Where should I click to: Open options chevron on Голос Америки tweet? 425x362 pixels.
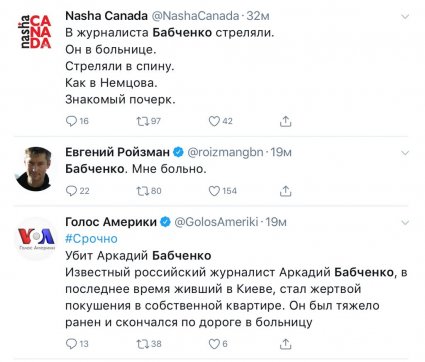(405, 223)
